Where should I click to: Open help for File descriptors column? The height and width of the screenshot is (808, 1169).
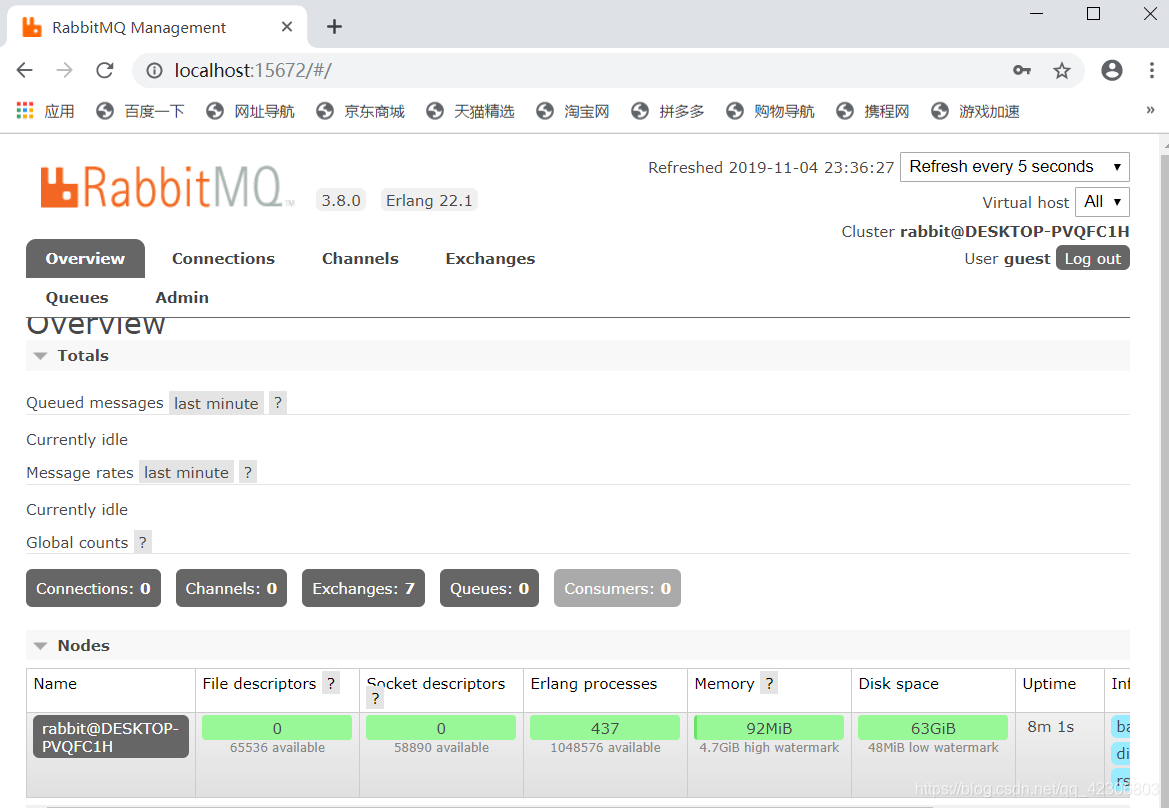(331, 683)
